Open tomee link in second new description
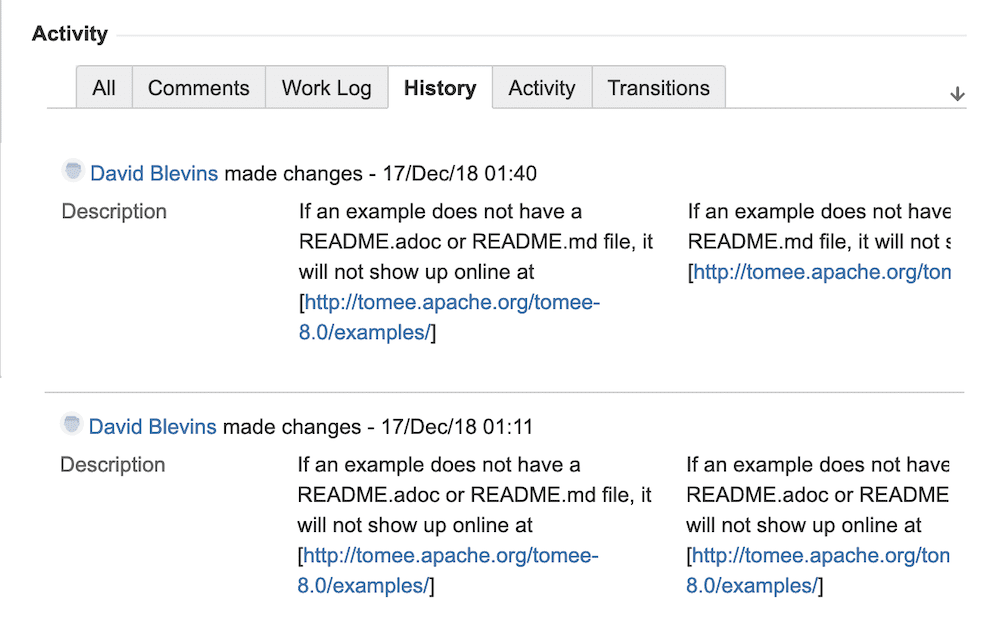Image resolution: width=1000 pixels, height=626 pixels. (818, 570)
